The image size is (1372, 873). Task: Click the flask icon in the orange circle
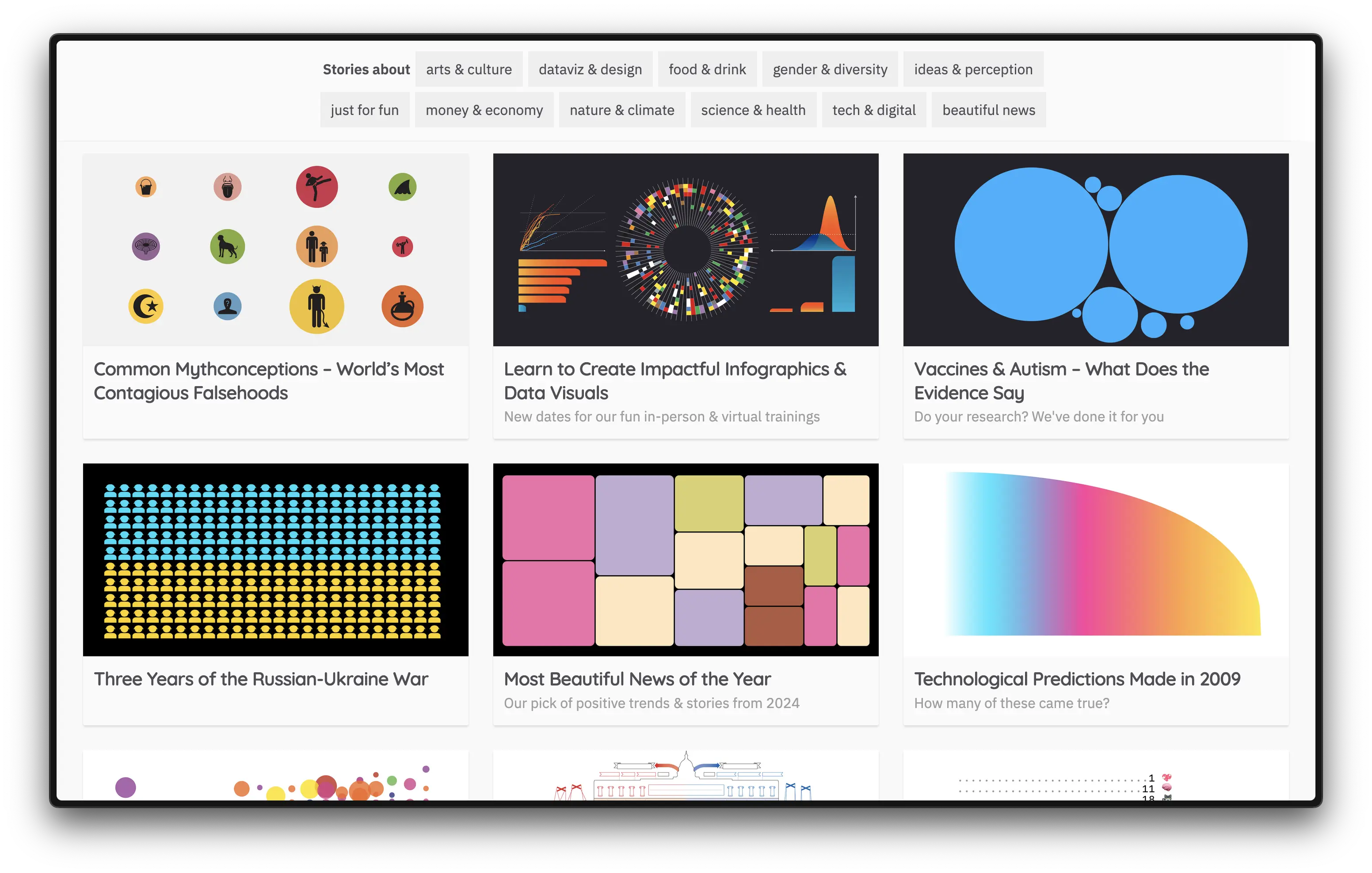pos(402,307)
